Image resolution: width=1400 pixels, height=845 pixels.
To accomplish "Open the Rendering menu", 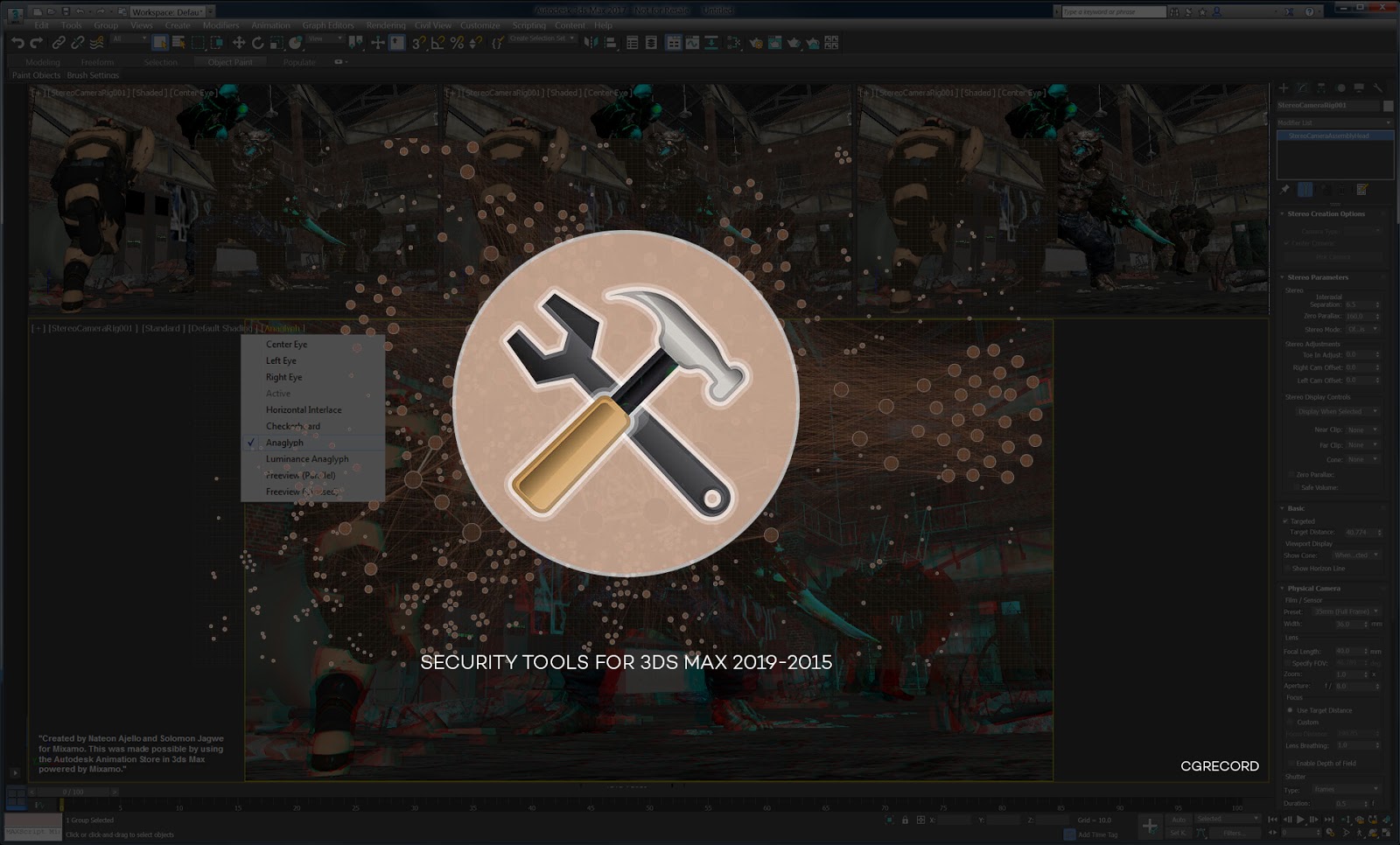I will (x=385, y=25).
